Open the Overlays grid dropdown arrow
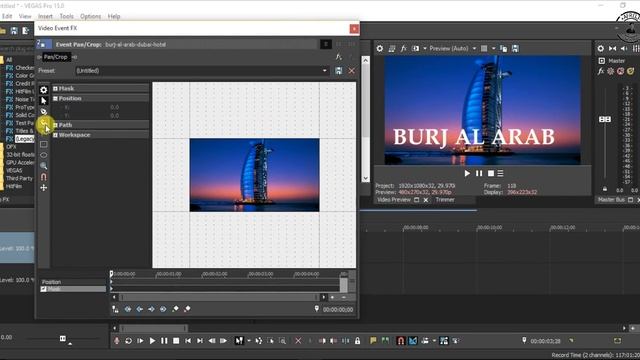640x360 pixels. pos(493,49)
